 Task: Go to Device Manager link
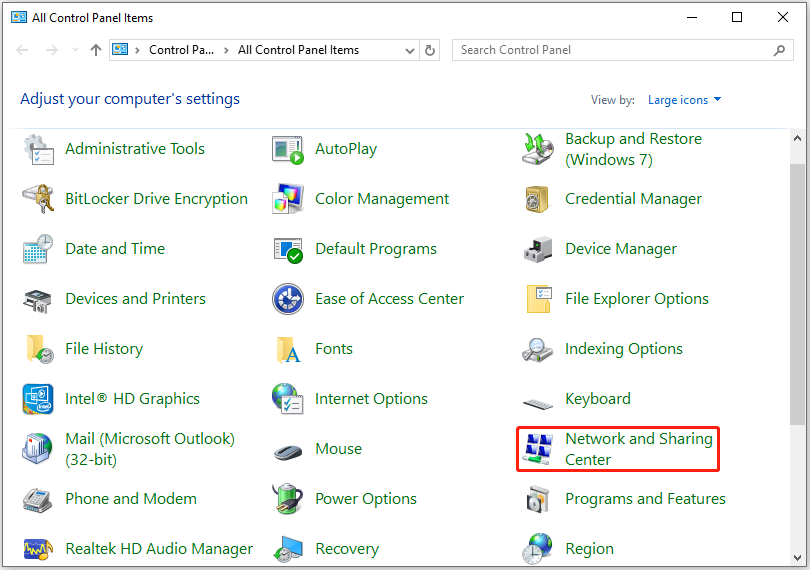621,249
